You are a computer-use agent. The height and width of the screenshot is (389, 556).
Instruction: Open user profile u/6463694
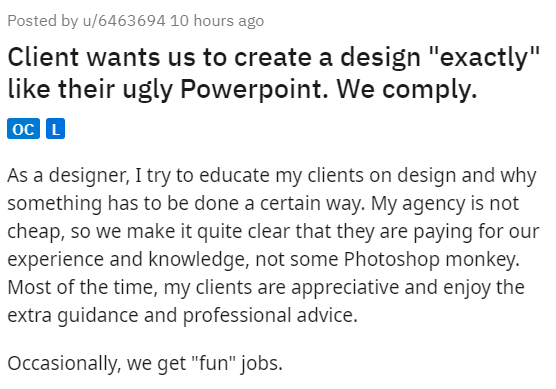pos(124,21)
